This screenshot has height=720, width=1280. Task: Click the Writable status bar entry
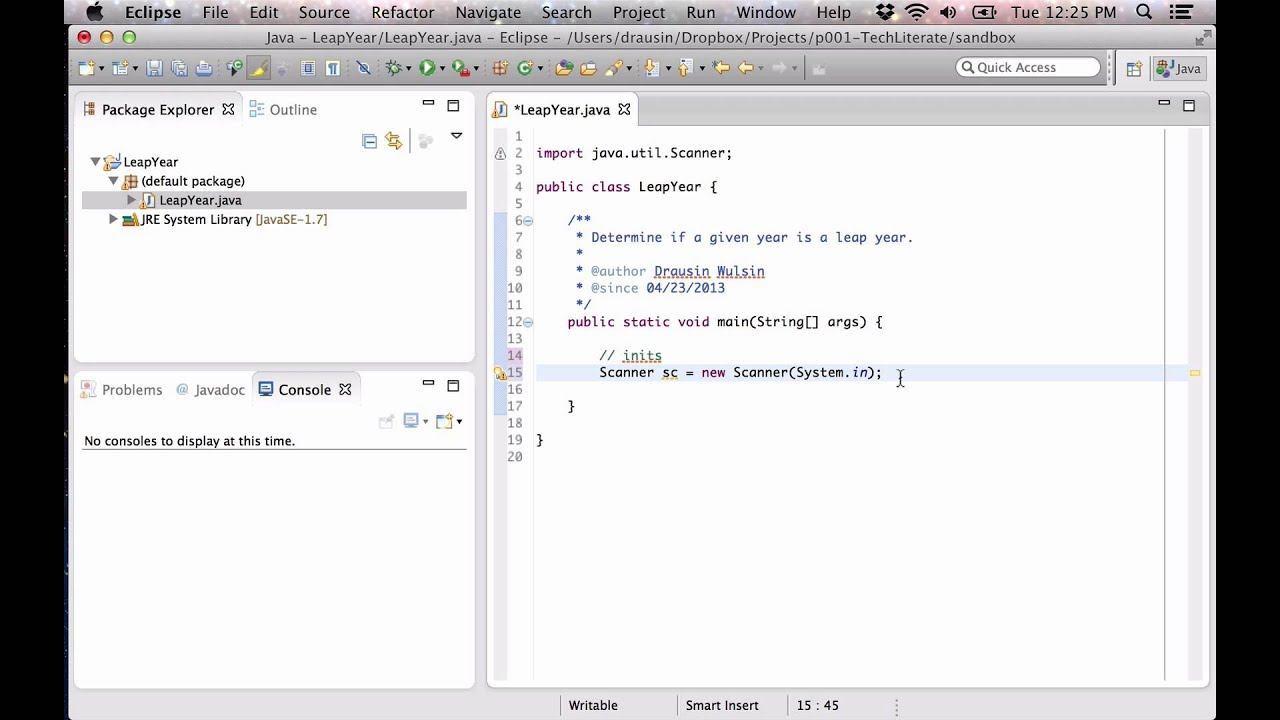(x=593, y=705)
